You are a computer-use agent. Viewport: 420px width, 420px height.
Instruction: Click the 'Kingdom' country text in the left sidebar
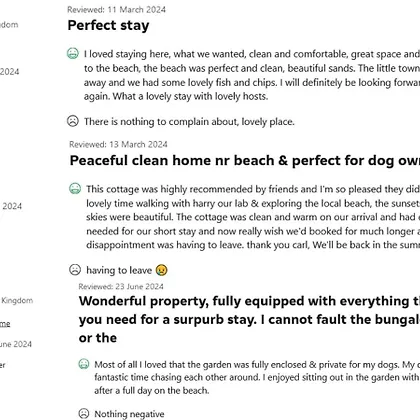coord(17,300)
